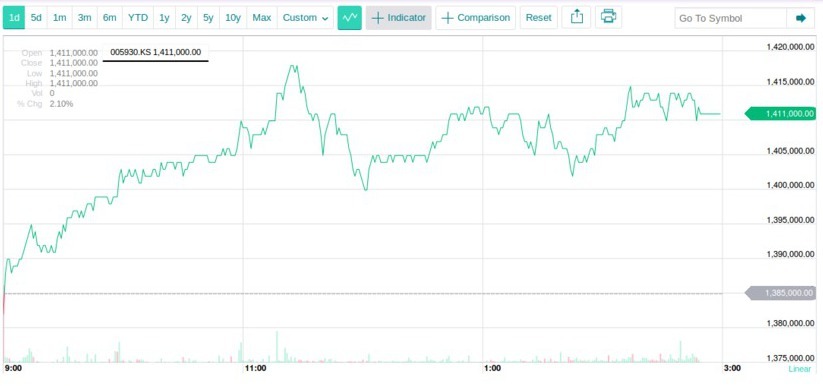
Task: Select the 10y time range
Action: [233, 18]
